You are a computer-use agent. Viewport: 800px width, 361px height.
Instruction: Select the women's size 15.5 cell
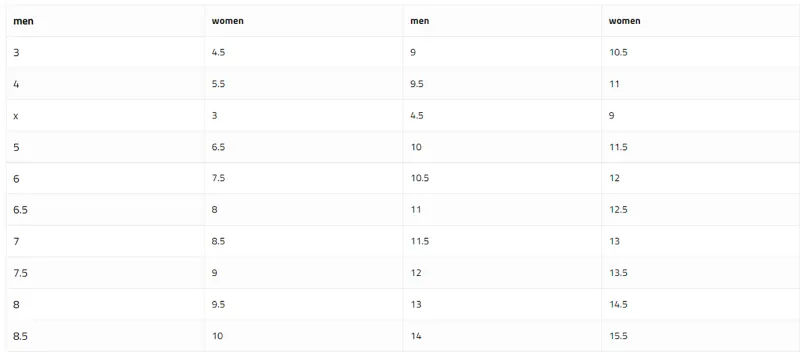[x=701, y=336]
